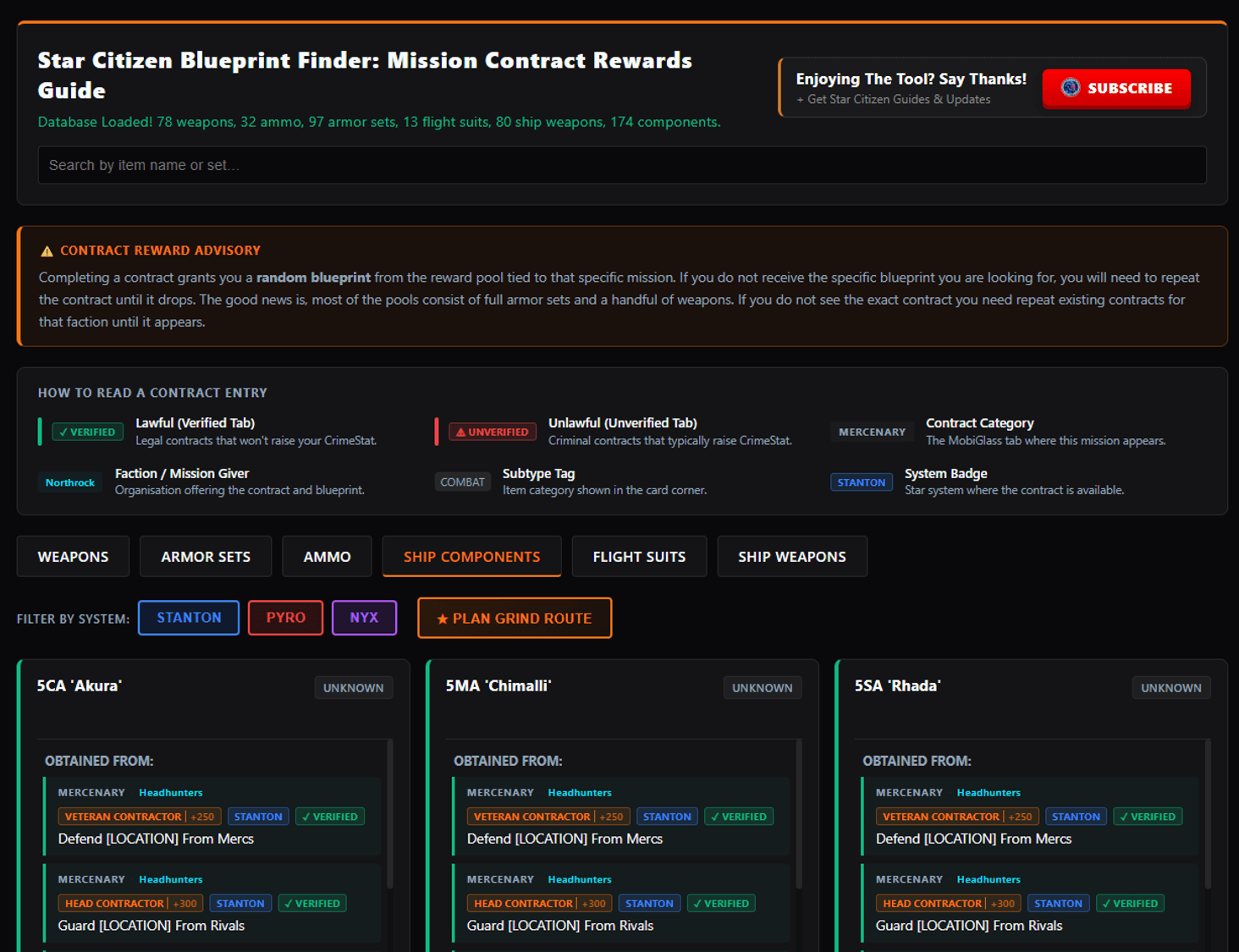
Task: Click the 'Enjoying The Tool? Say Thanks!' text
Action: (x=911, y=79)
